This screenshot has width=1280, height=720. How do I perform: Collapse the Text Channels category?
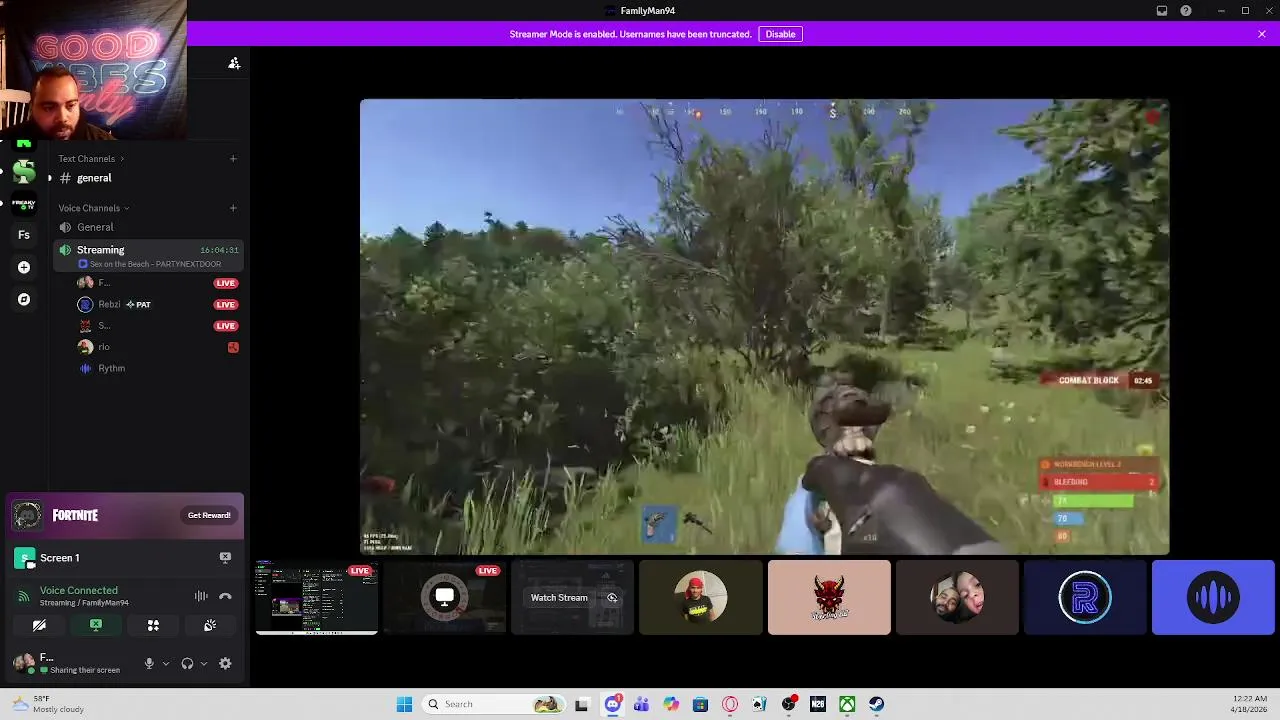[91, 158]
